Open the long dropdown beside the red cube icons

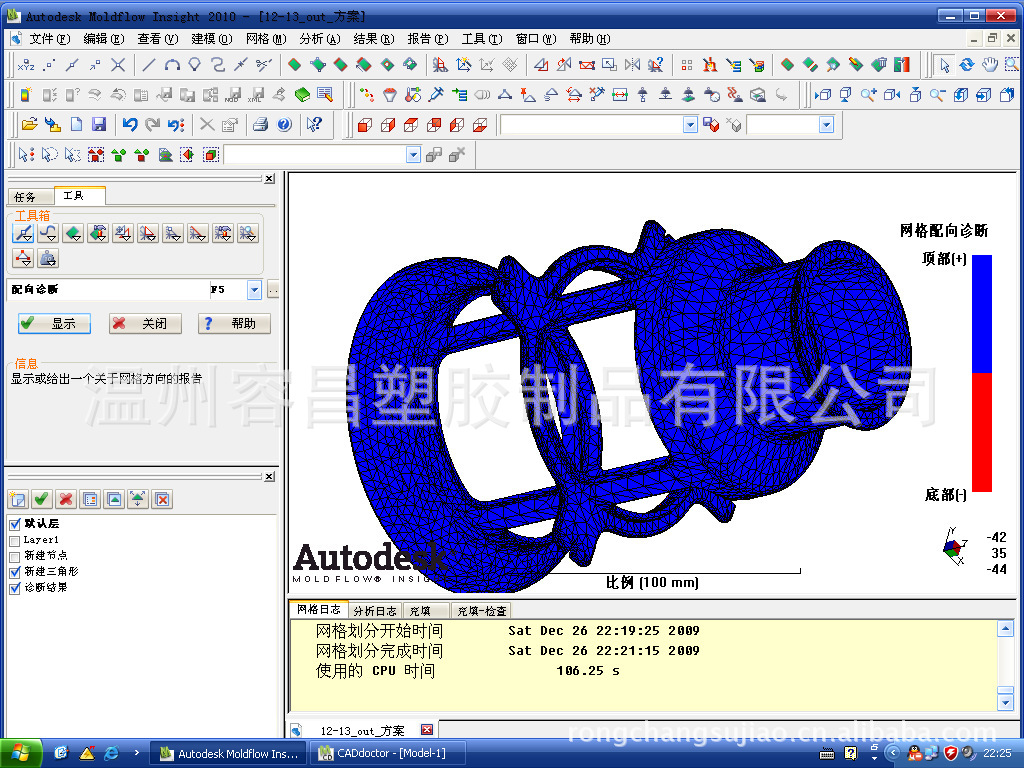coord(690,124)
